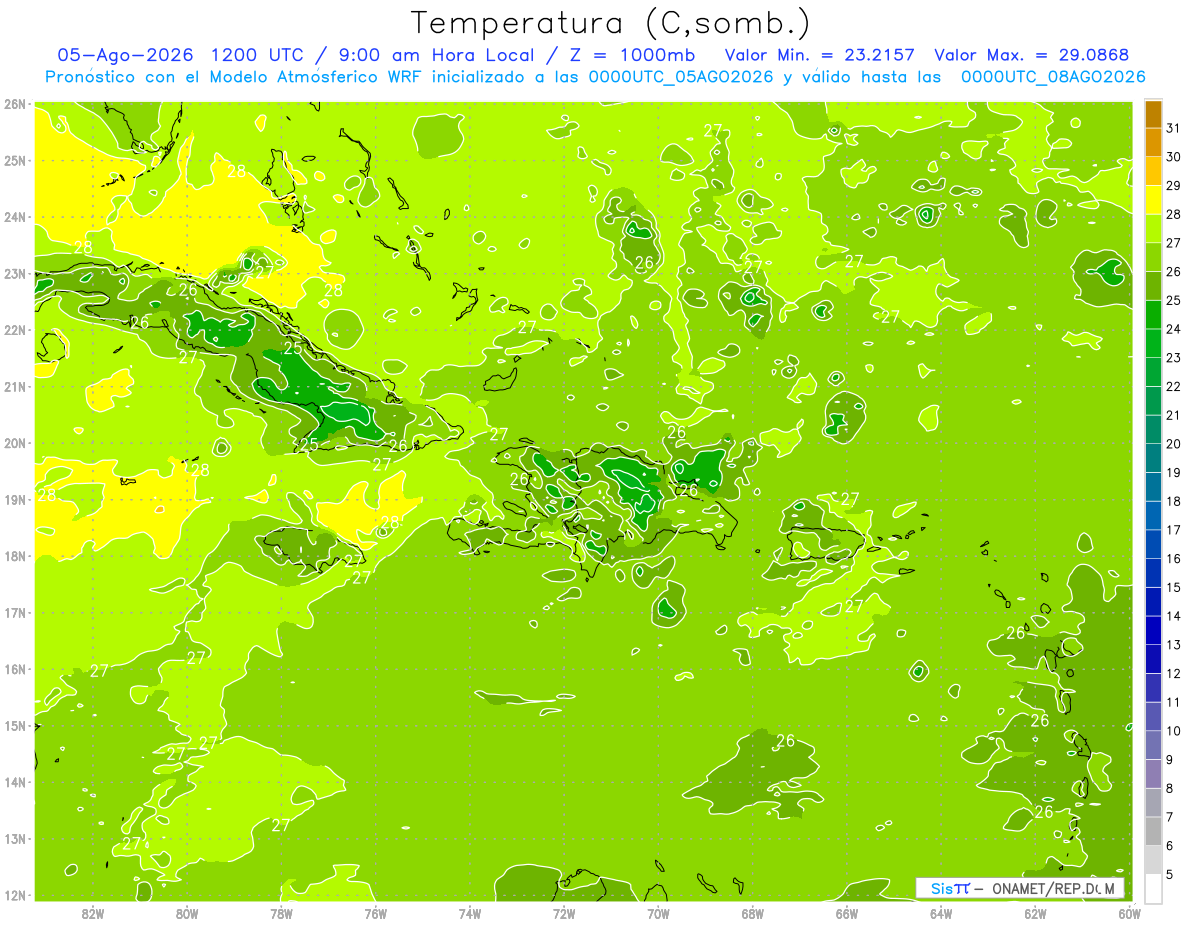Click the '24N' latitude axis label

(15, 217)
